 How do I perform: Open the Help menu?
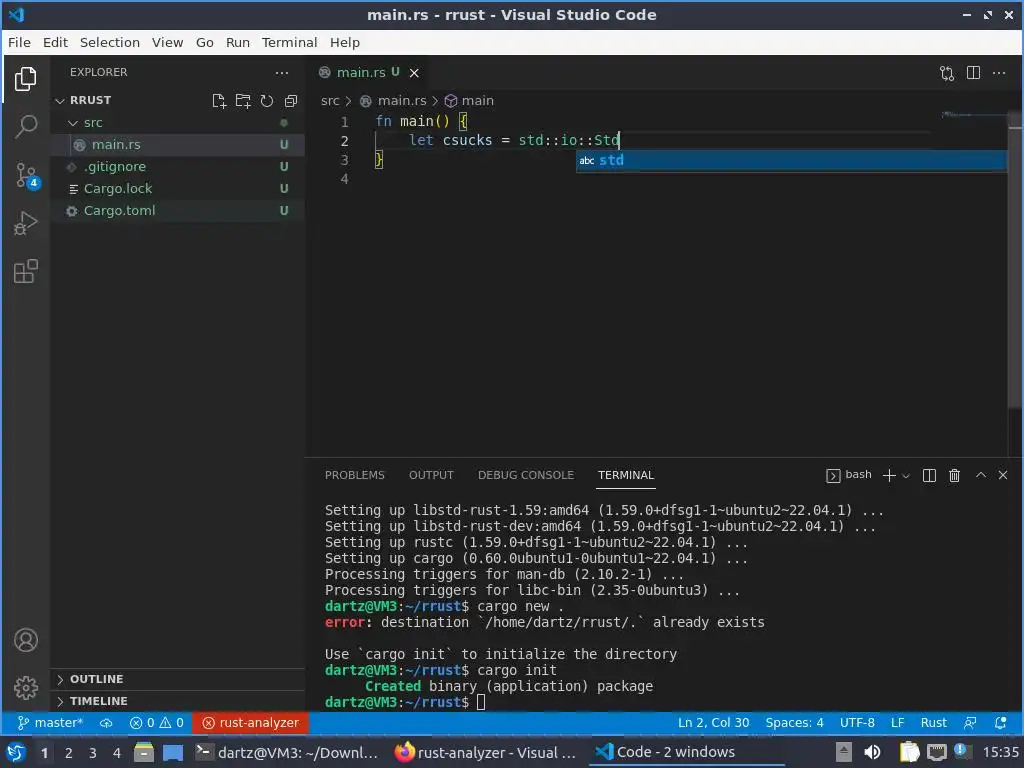click(345, 42)
